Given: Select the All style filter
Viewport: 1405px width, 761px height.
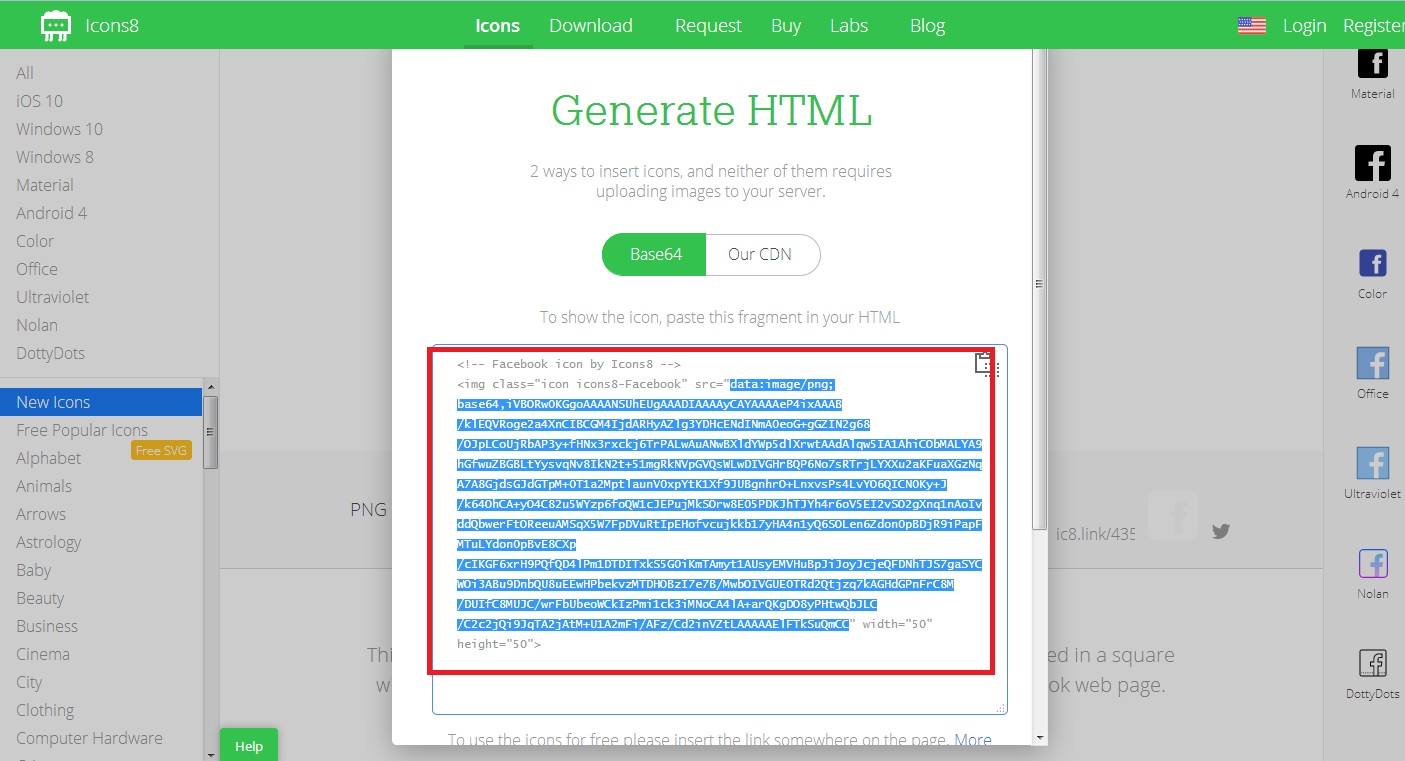Looking at the screenshot, I should click(x=25, y=73).
